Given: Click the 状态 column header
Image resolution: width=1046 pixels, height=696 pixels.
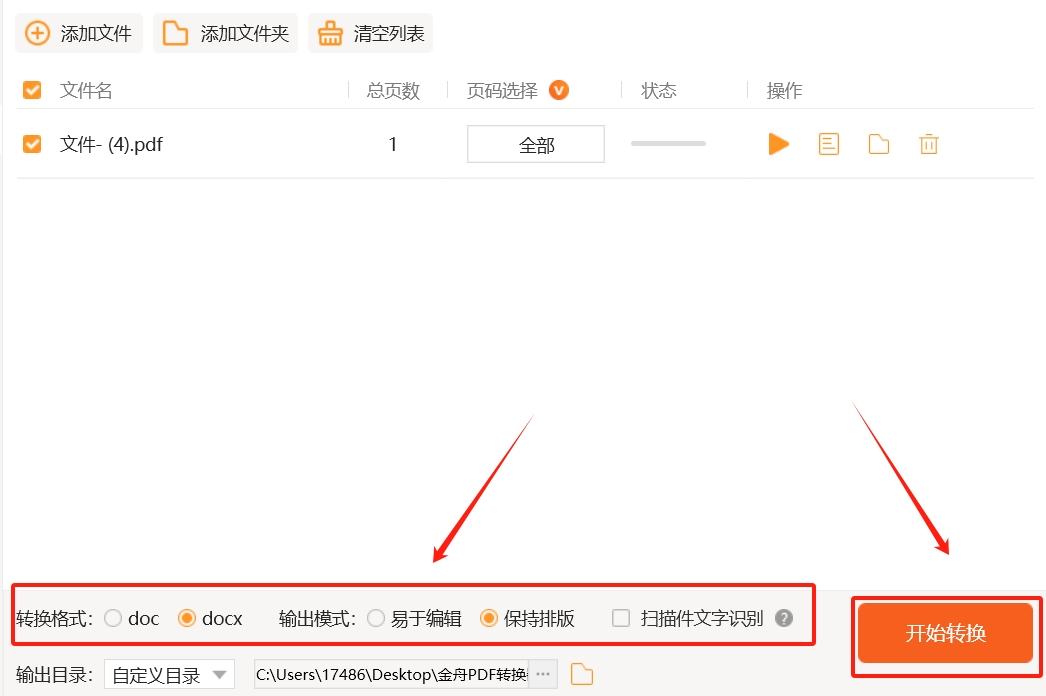Looking at the screenshot, I should 659,90.
